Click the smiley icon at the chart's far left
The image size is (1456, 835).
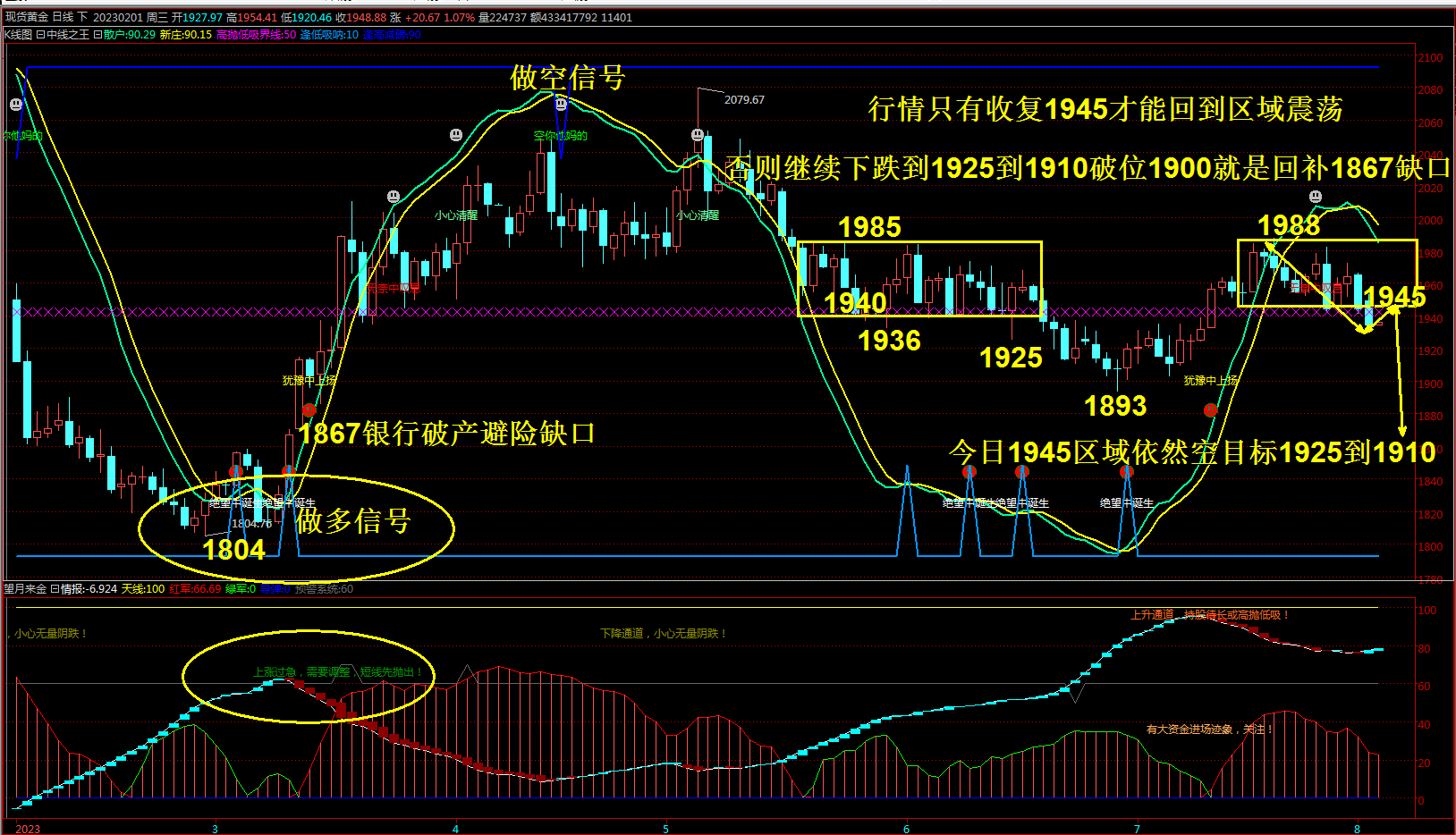click(x=16, y=105)
